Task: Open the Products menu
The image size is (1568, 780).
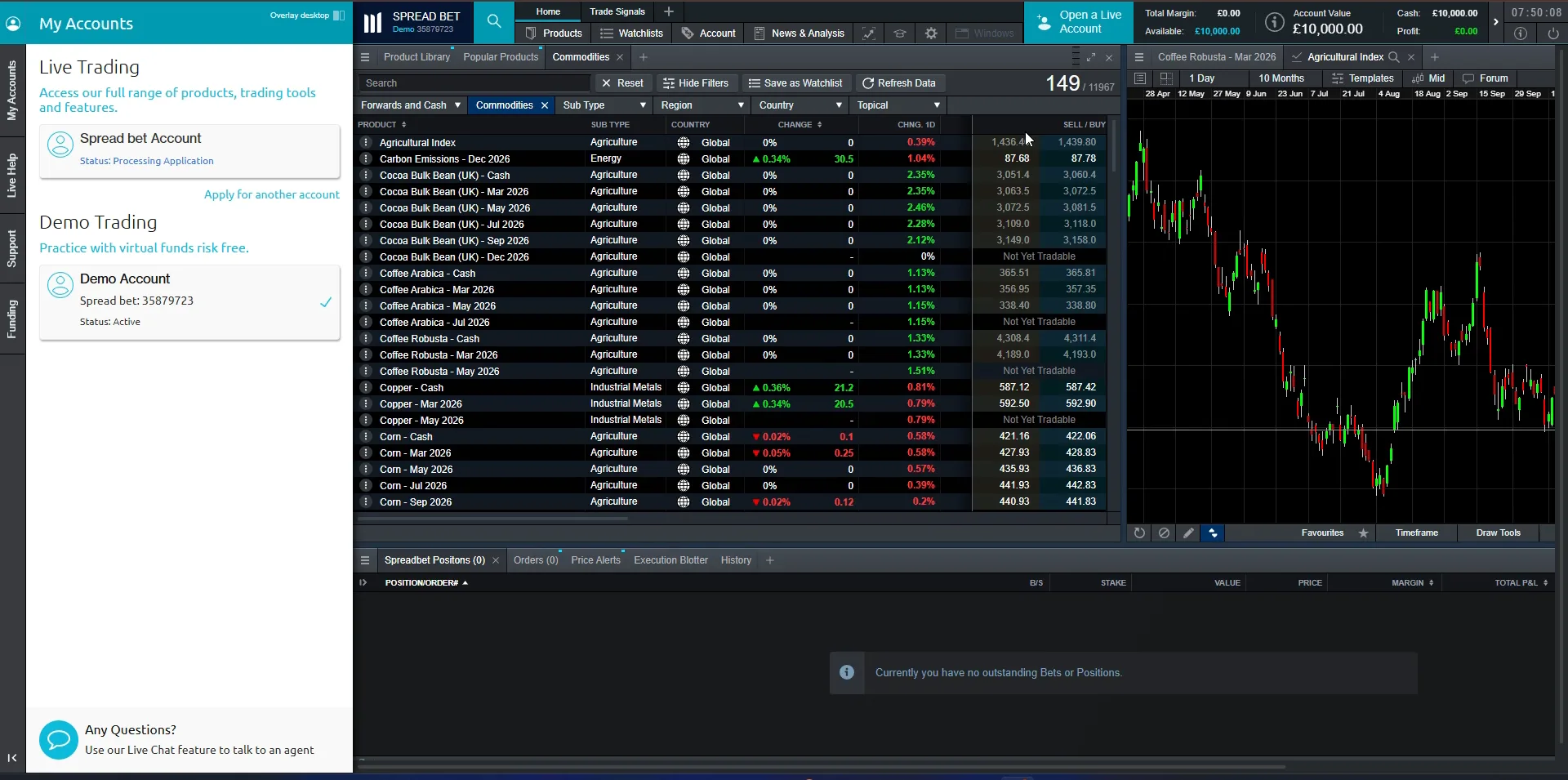Action: [554, 33]
